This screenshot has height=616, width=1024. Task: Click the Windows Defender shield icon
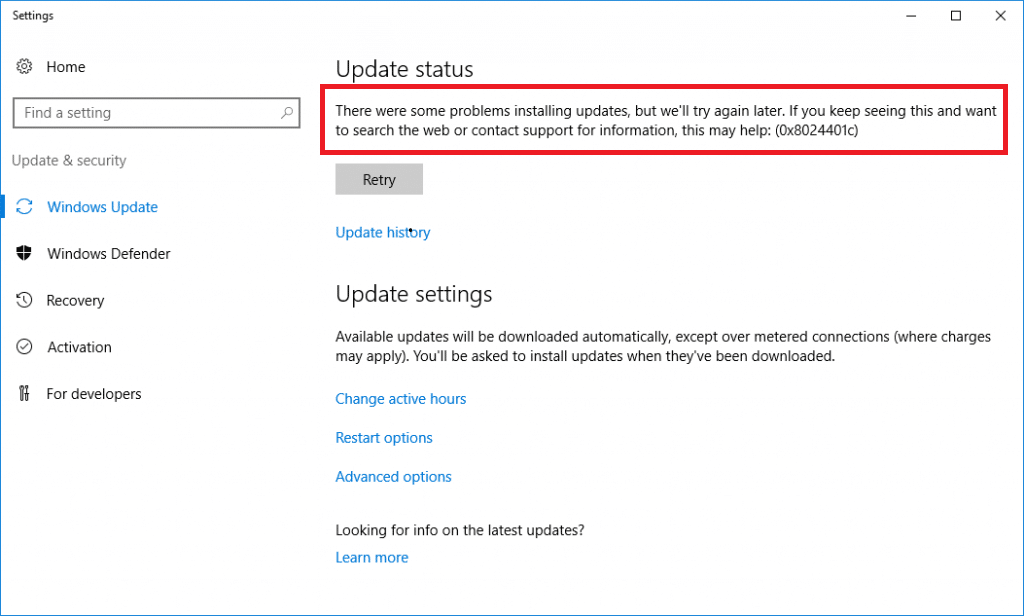(24, 253)
